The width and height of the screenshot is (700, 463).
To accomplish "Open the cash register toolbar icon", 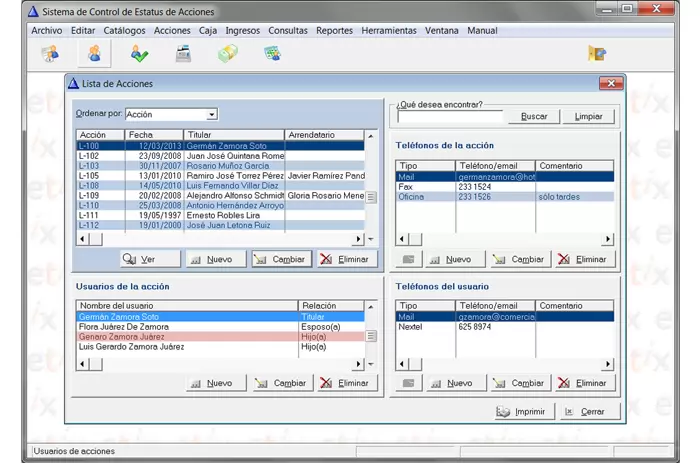I will click(x=183, y=54).
